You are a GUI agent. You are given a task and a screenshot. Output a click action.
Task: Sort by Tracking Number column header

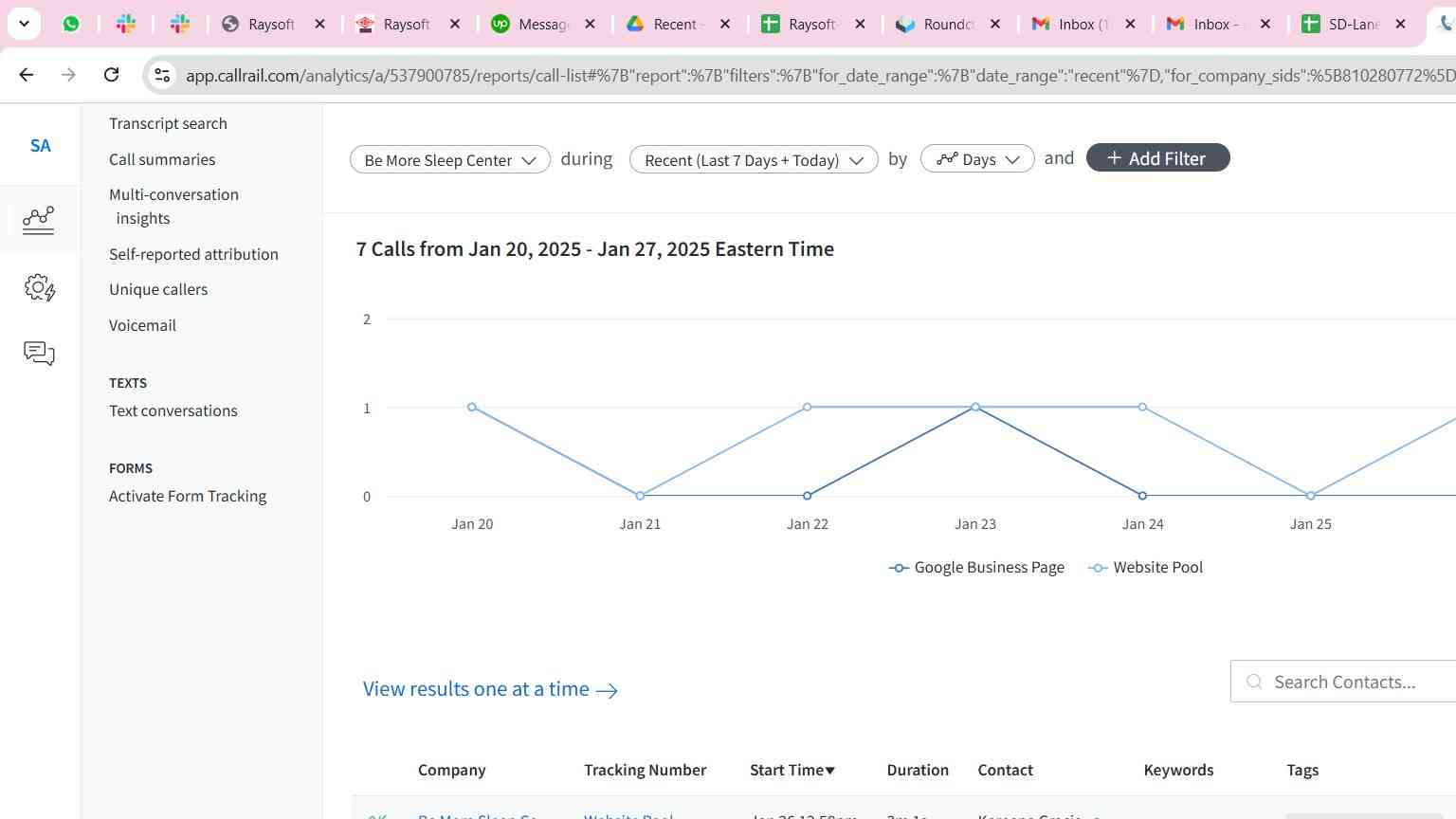click(645, 770)
